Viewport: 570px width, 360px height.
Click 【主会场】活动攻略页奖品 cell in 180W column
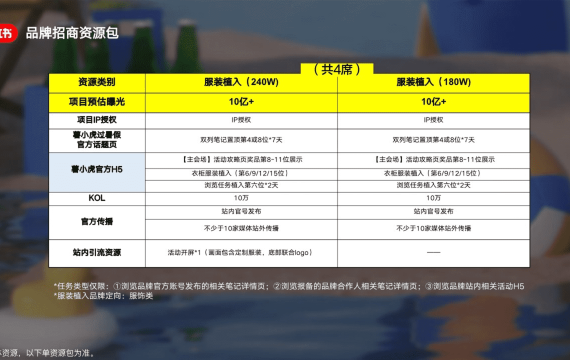(433, 160)
